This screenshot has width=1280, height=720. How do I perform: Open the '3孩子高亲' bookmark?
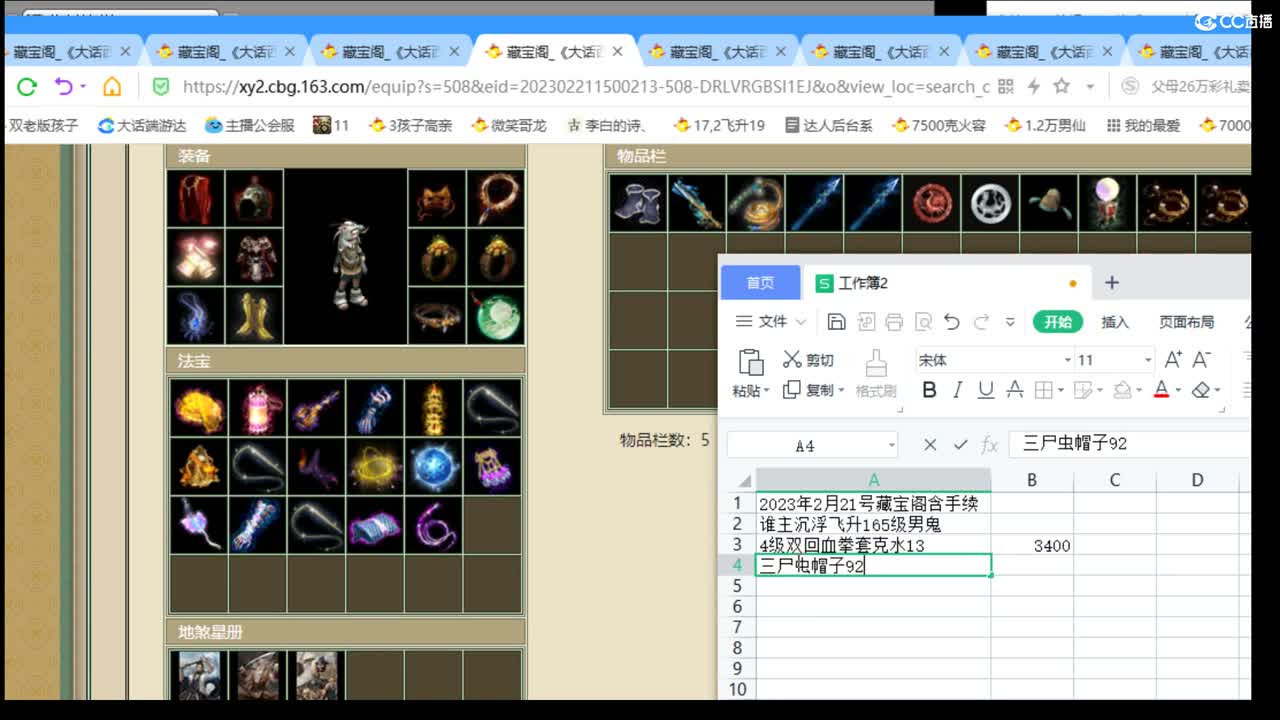click(x=410, y=125)
